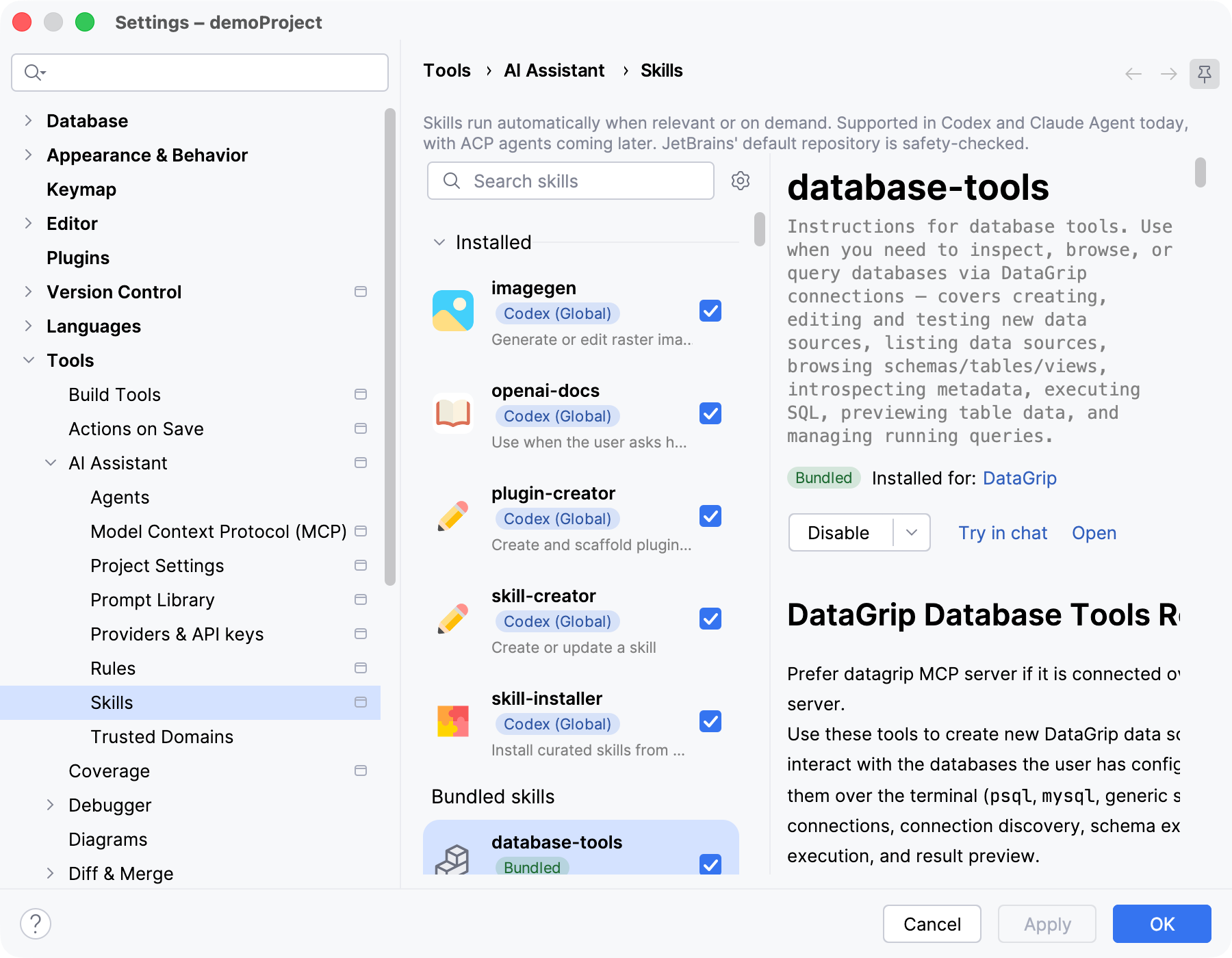Screen dimensions: 1232x958
Task: Expand the Version Control node
Action: click(28, 292)
